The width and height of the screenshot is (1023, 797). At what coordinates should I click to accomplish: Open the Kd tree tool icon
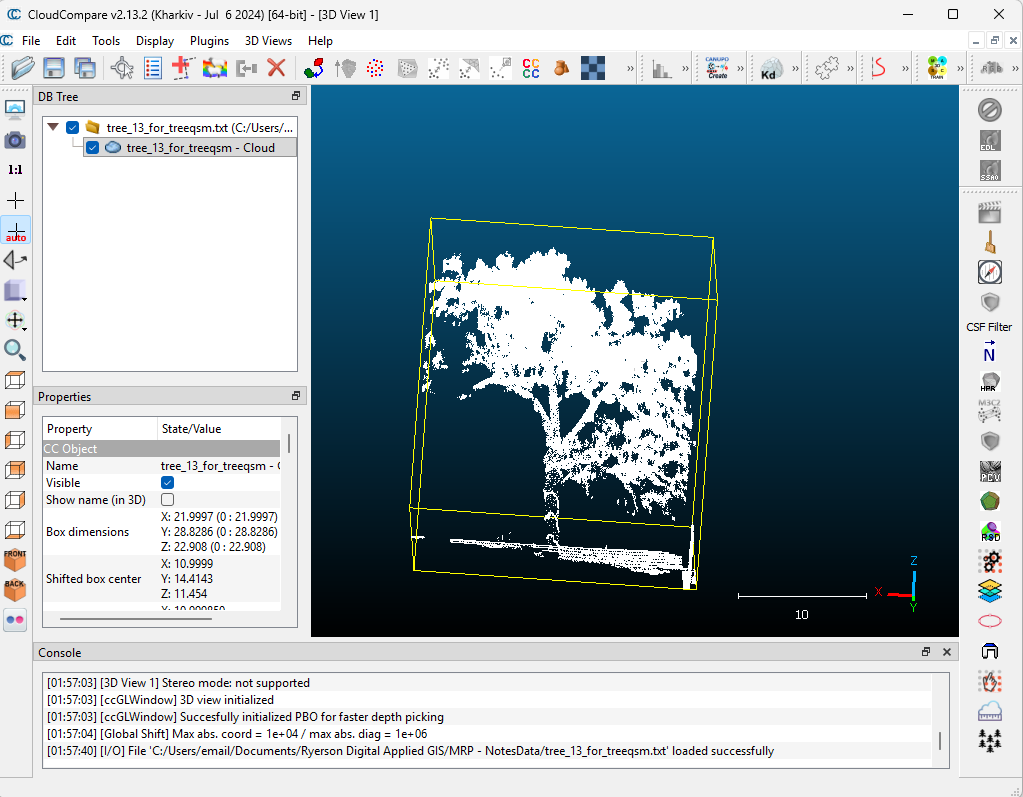click(770, 68)
